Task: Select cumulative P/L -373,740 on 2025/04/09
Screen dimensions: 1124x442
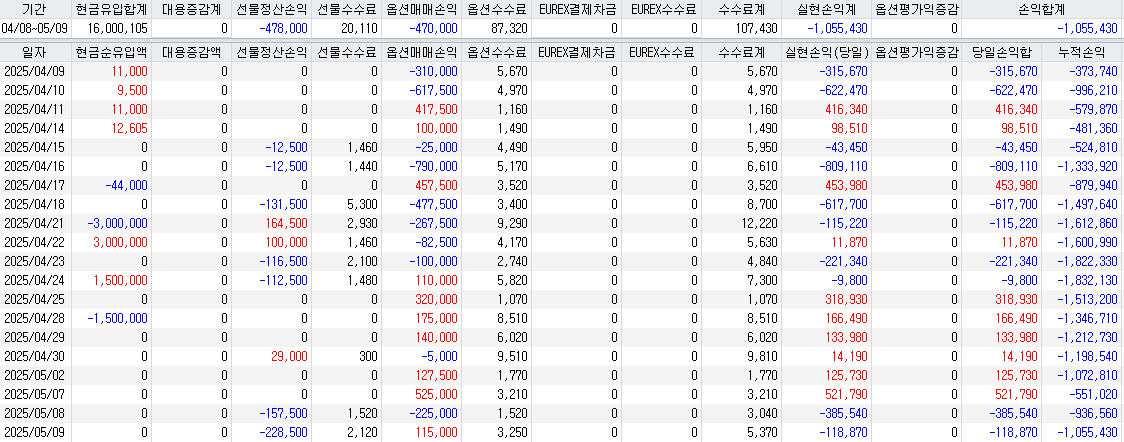Action: [1092, 71]
